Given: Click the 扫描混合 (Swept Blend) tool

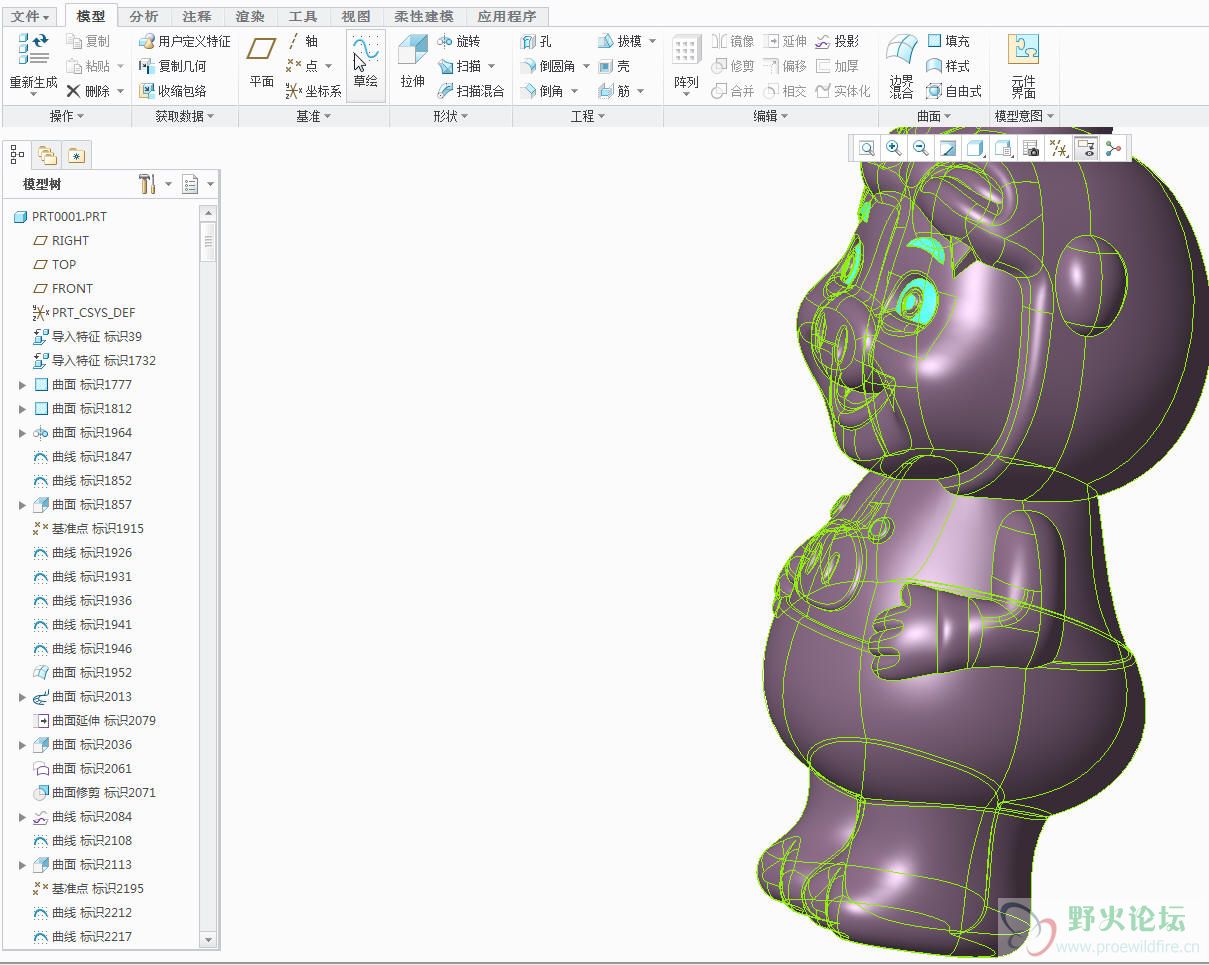Looking at the screenshot, I should [x=471, y=91].
